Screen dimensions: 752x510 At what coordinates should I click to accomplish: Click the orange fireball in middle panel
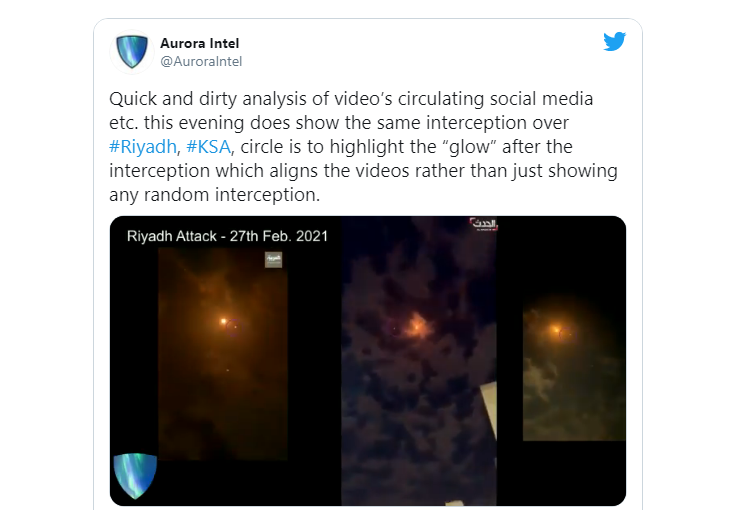tap(418, 325)
